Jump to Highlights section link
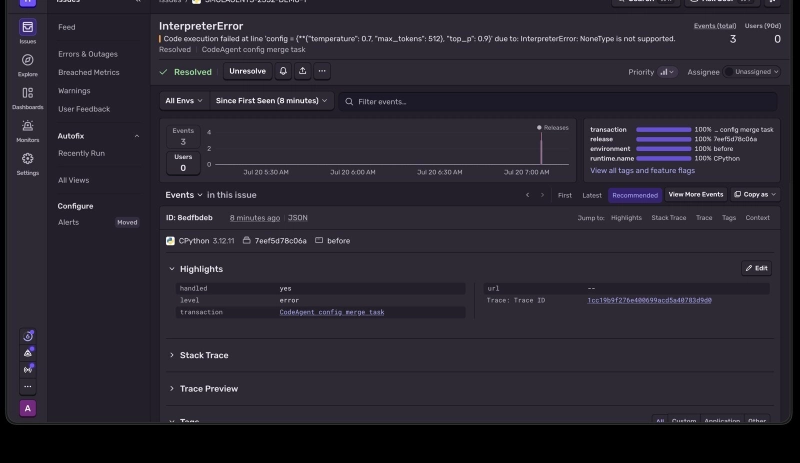The height and width of the screenshot is (463, 800). click(x=626, y=218)
